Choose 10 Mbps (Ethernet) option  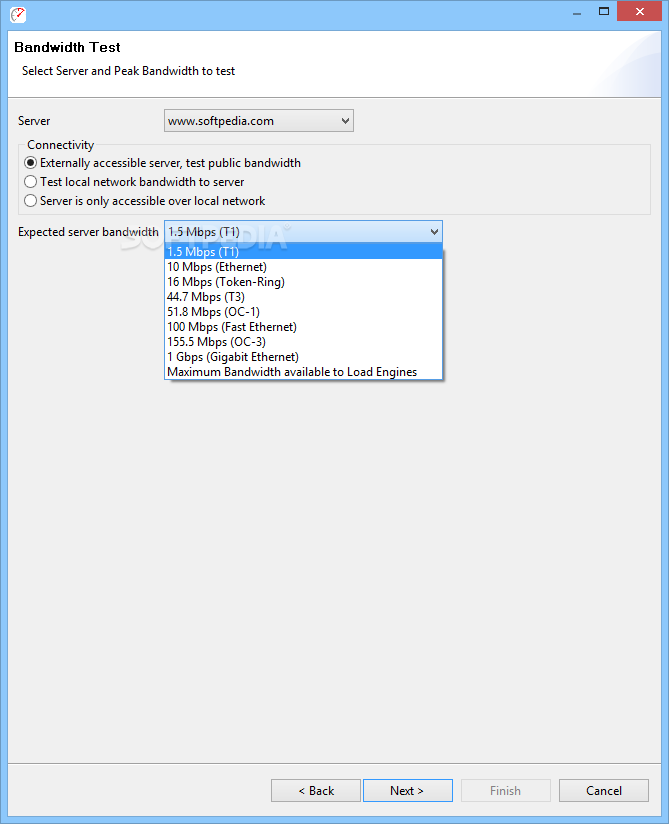click(x=303, y=267)
